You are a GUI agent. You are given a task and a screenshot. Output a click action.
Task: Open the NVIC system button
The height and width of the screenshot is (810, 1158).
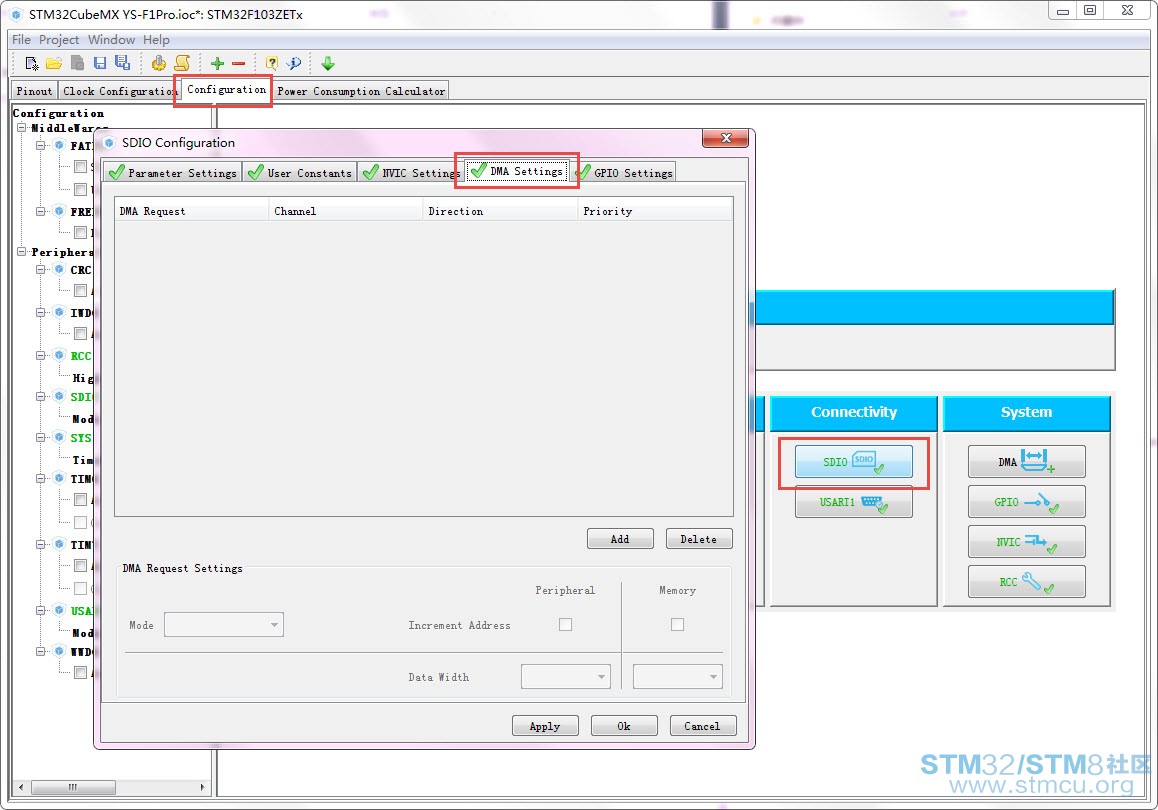click(x=1027, y=542)
